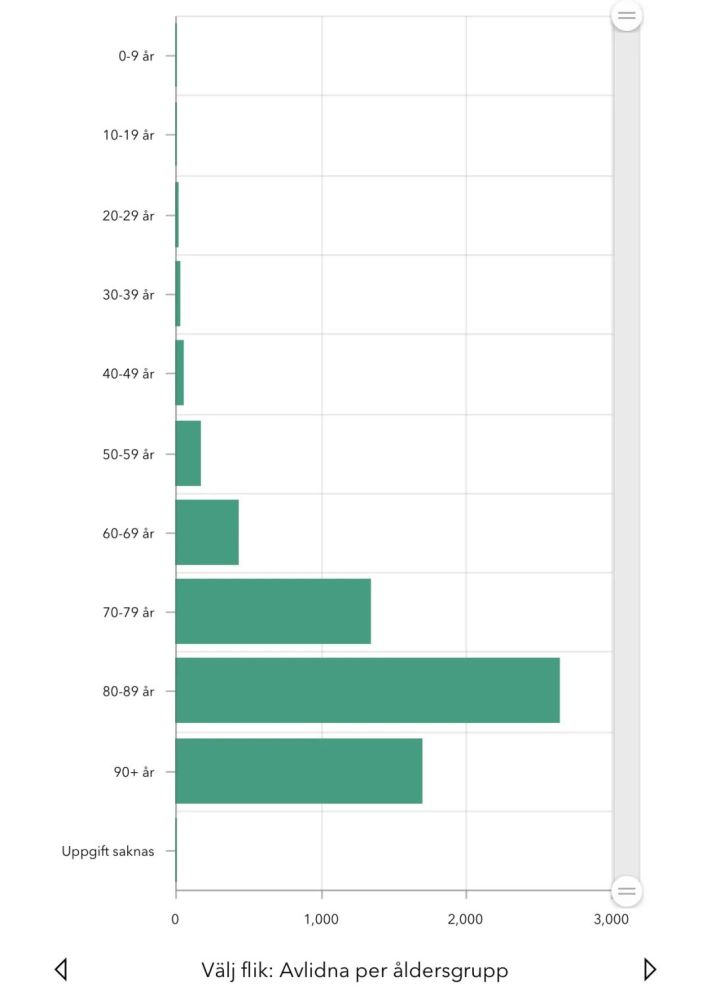Click the 10-19 år axis label
The height and width of the screenshot is (1000, 711).
pyautogui.click(x=128, y=135)
